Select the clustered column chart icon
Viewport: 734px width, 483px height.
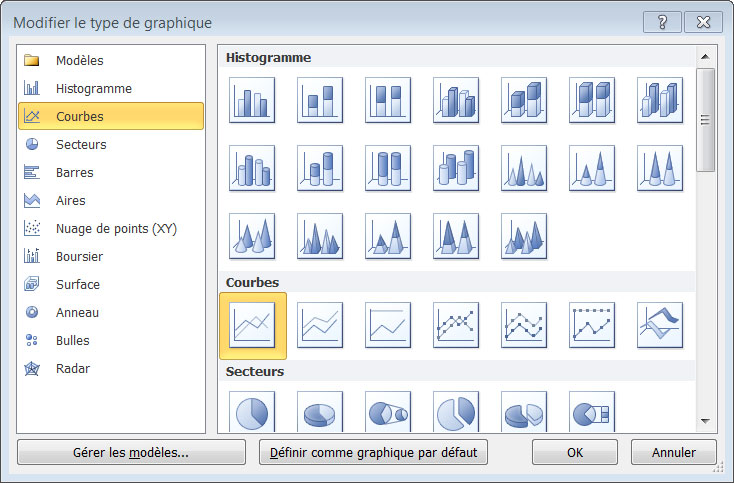tap(252, 100)
